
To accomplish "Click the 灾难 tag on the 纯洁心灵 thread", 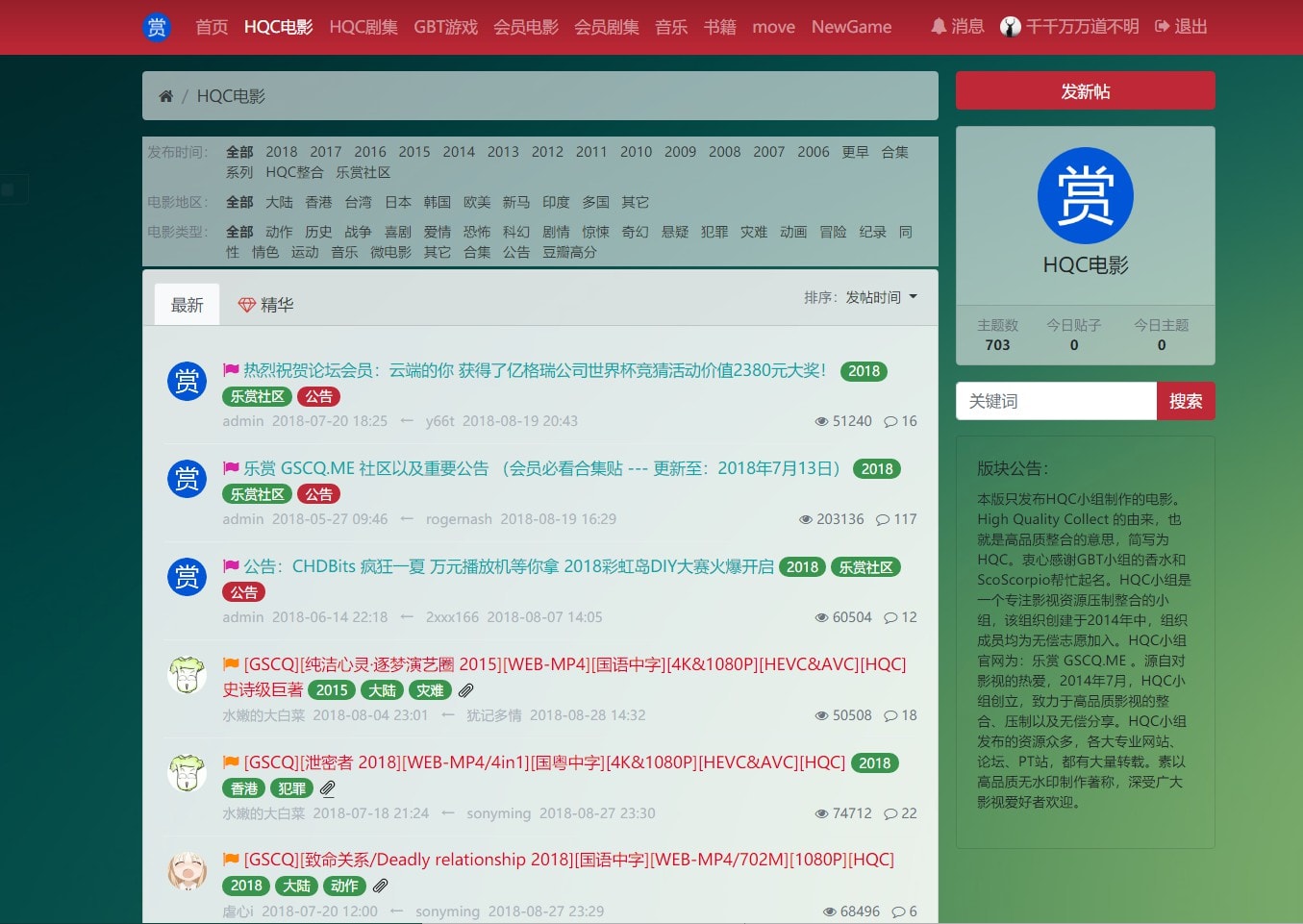I will (x=430, y=690).
